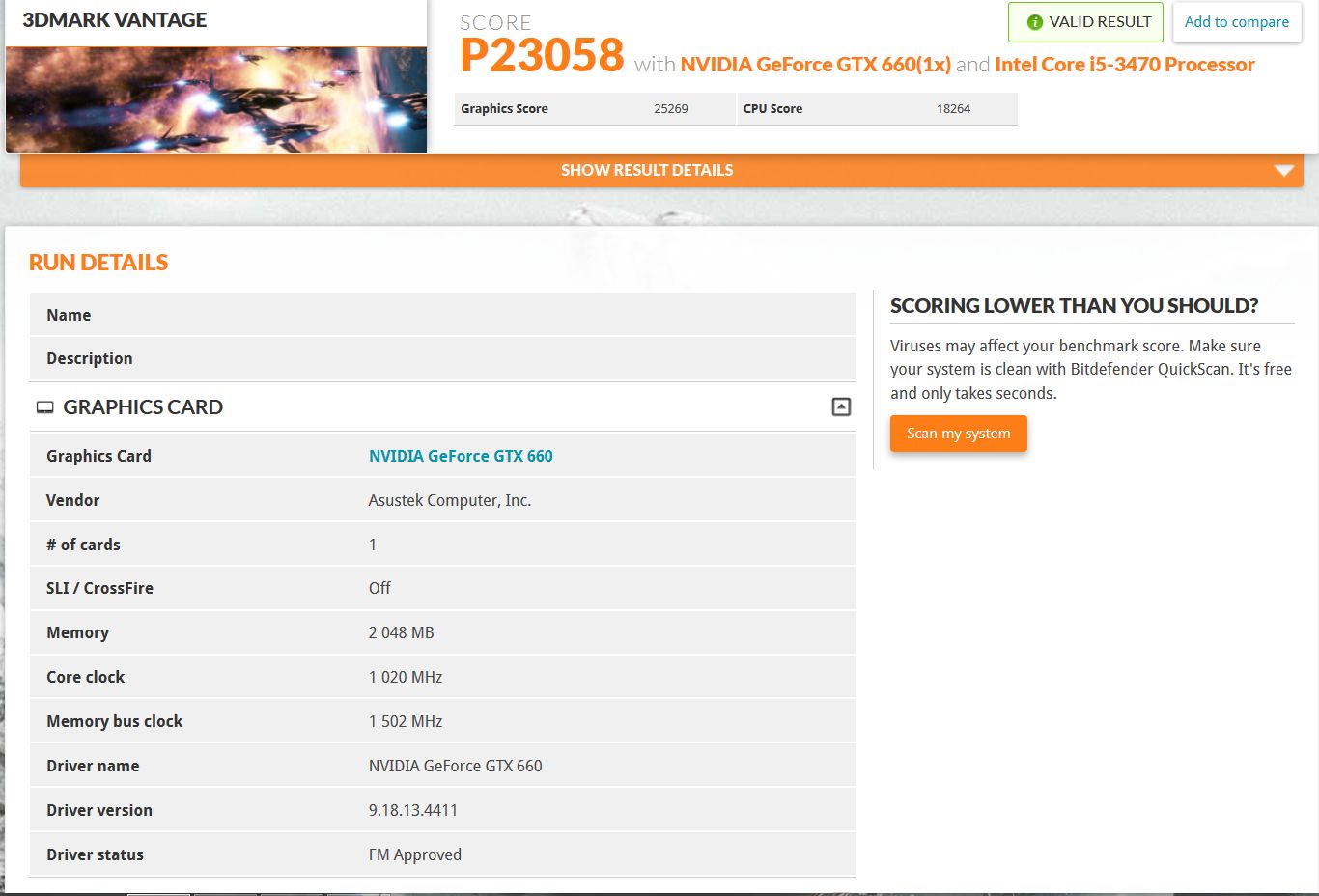Click the Run Details heading
The image size is (1319, 896).
98,263
